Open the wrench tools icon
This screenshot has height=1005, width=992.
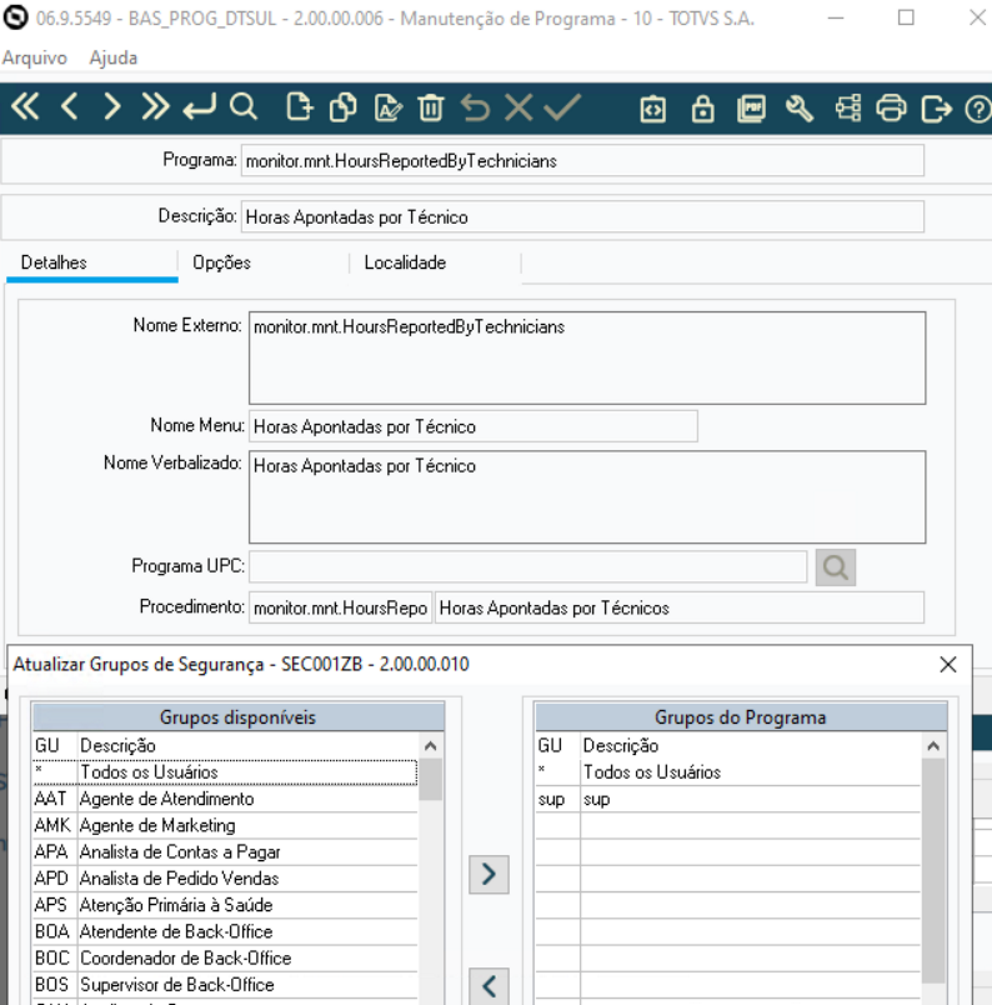(799, 108)
